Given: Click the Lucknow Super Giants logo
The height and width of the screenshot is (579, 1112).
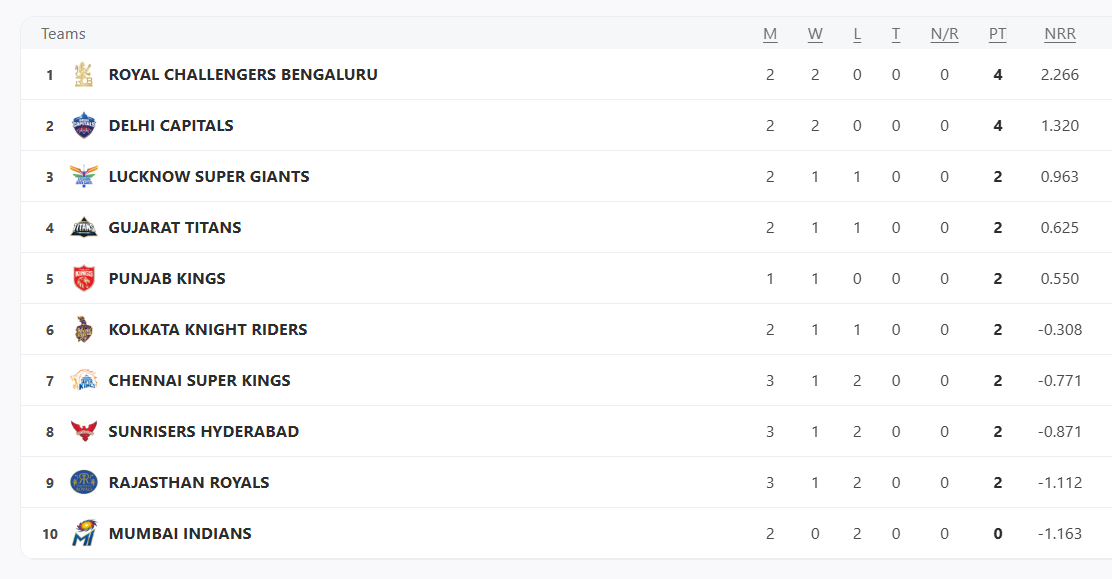Looking at the screenshot, I should pos(84,177).
